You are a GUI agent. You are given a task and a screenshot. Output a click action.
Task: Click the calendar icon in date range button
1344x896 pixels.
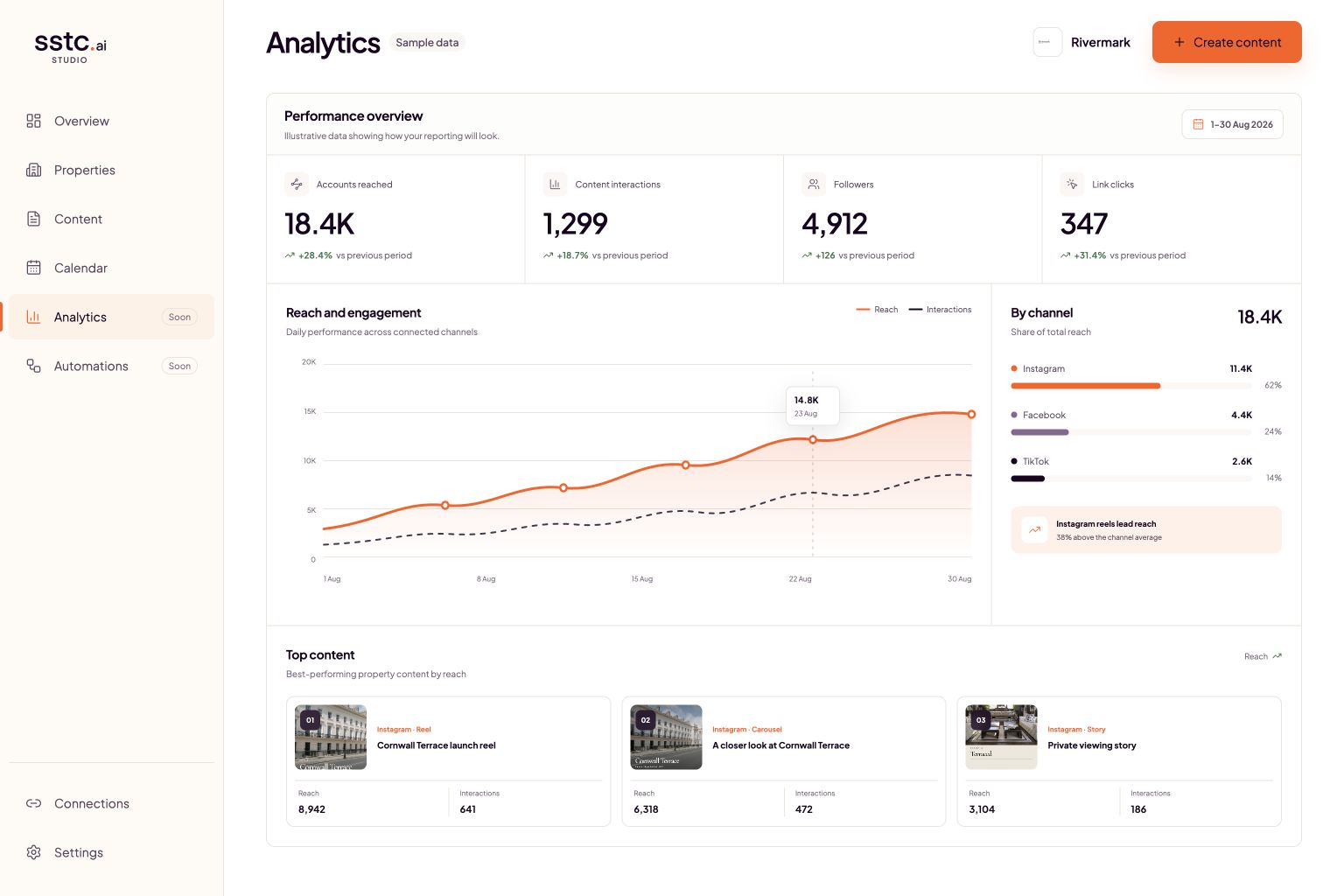1199,124
